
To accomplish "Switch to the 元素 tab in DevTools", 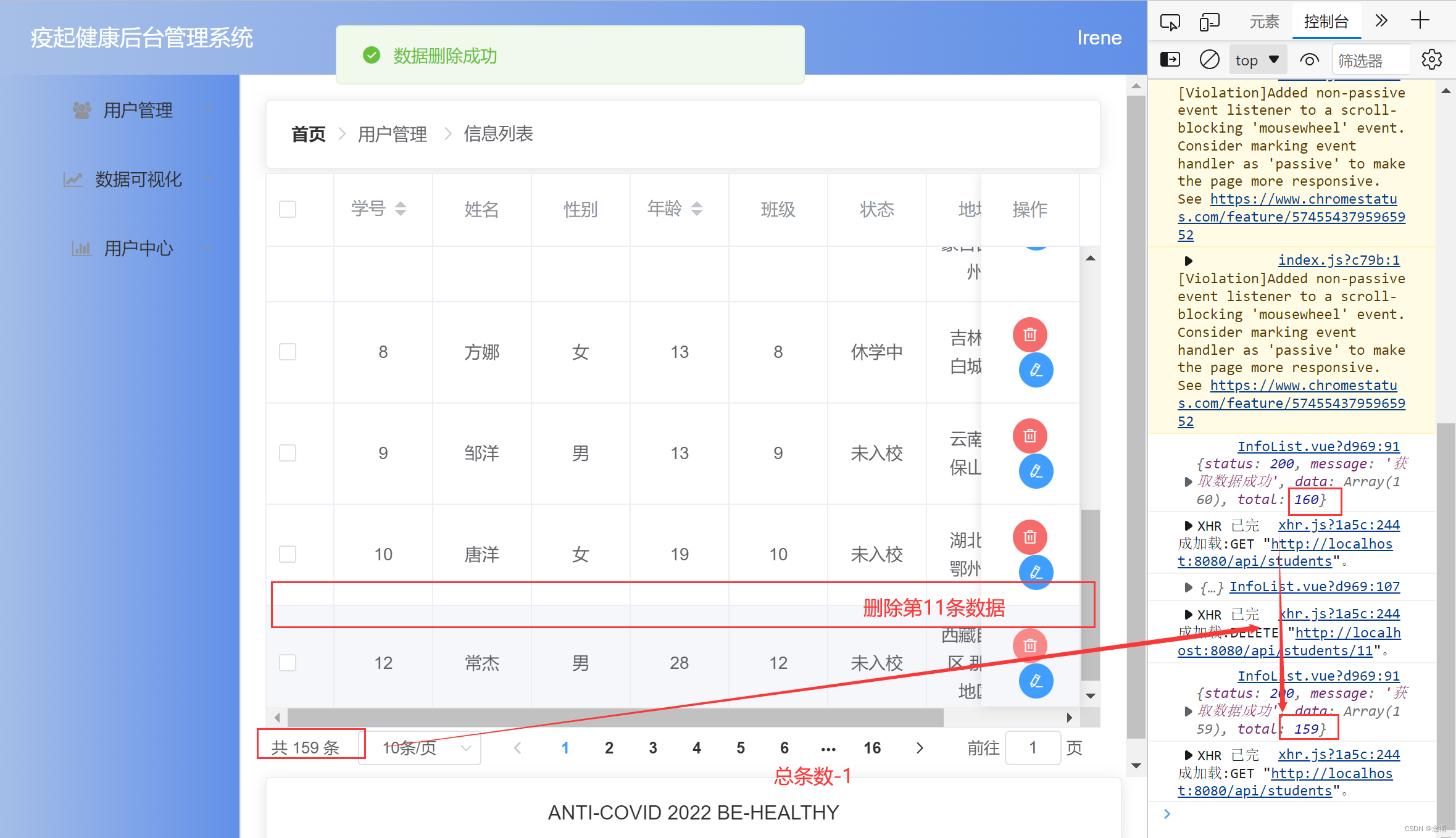I will click(x=1264, y=20).
